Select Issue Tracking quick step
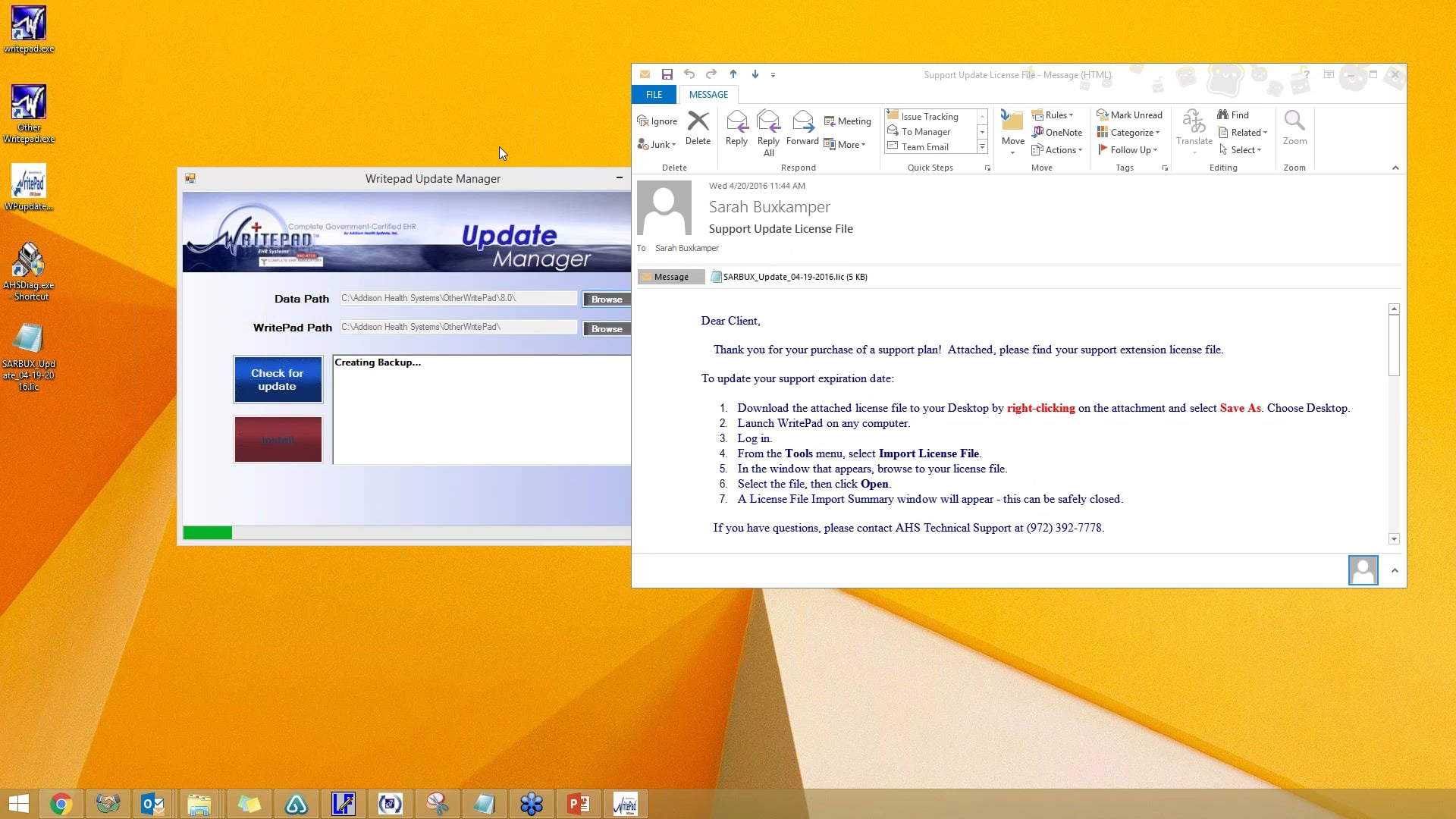Viewport: 1456px width, 819px height. tap(930, 117)
